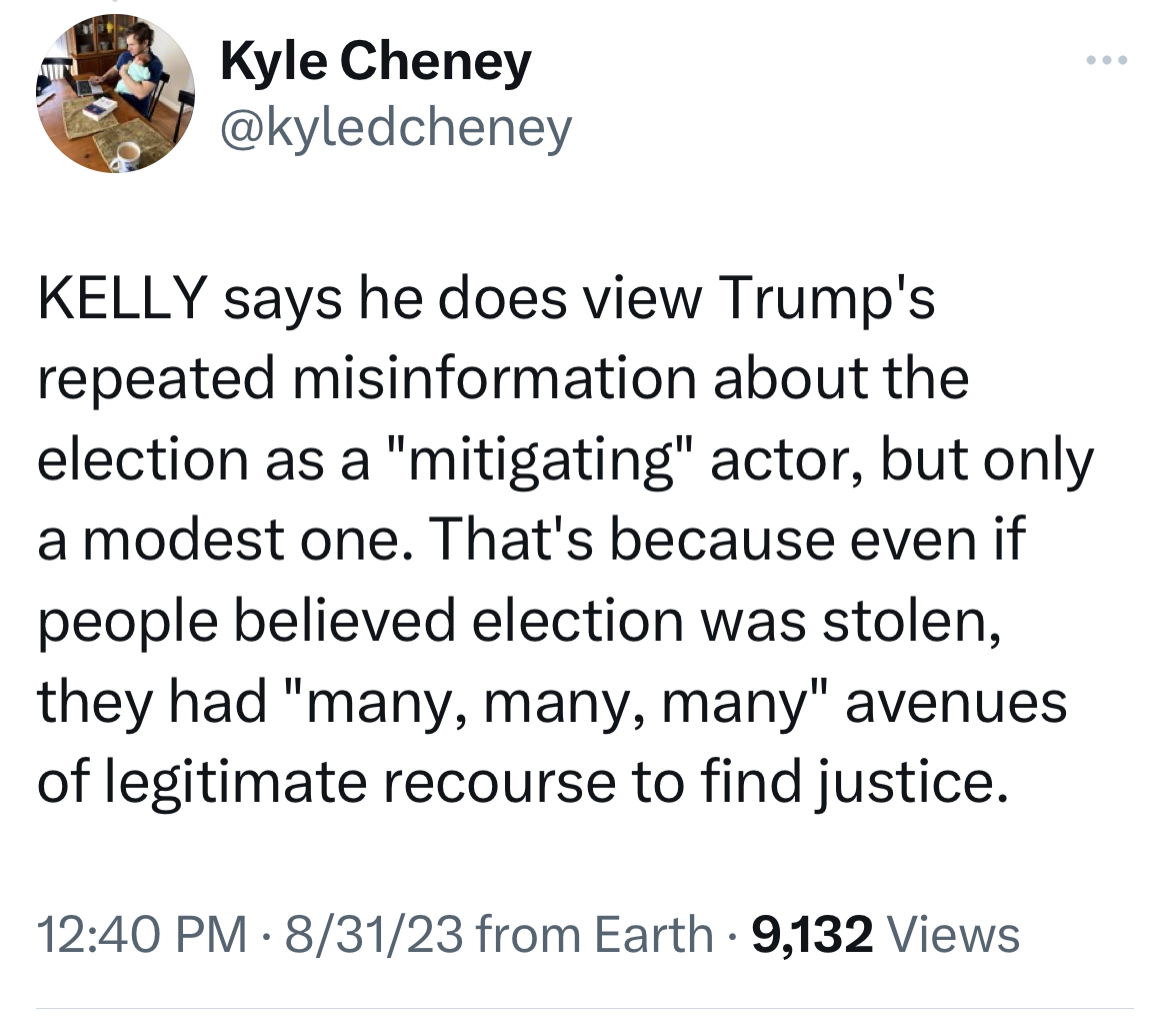View Kyle Cheney's profile picture
Image resolution: width=1170 pixels, height=1016 pixels.
116,93
